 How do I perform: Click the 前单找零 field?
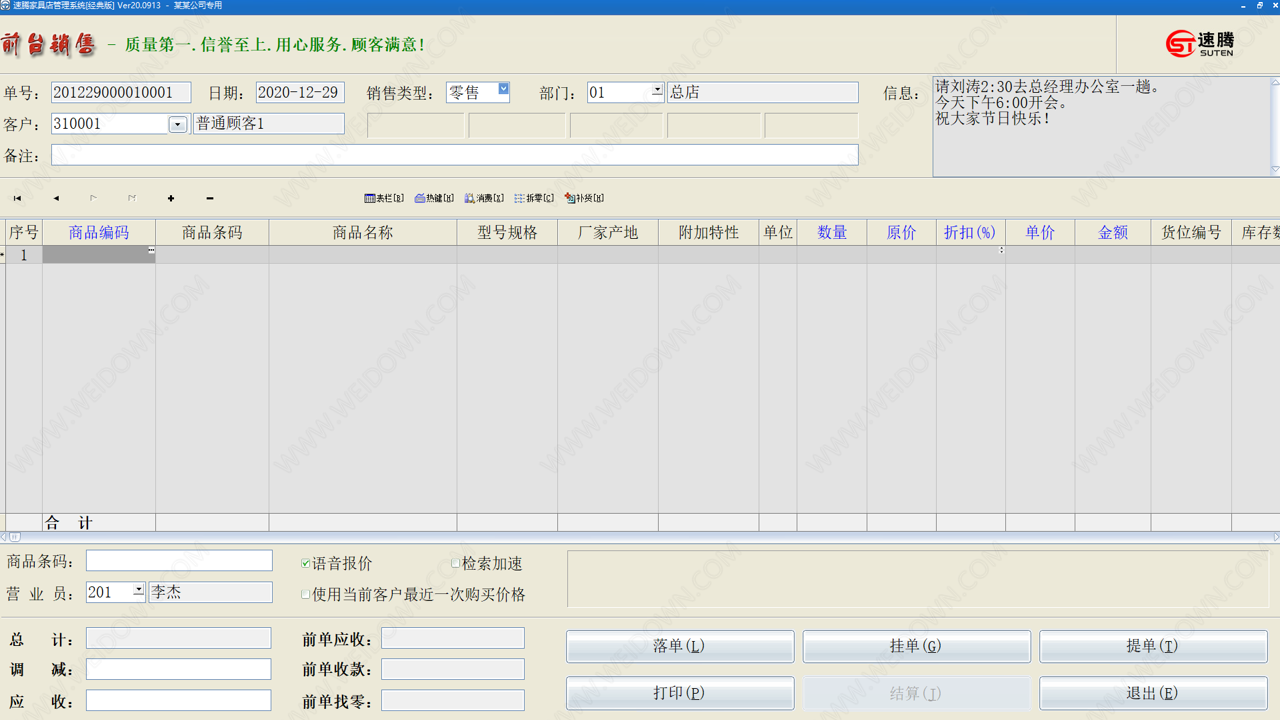pyautogui.click(x=453, y=701)
